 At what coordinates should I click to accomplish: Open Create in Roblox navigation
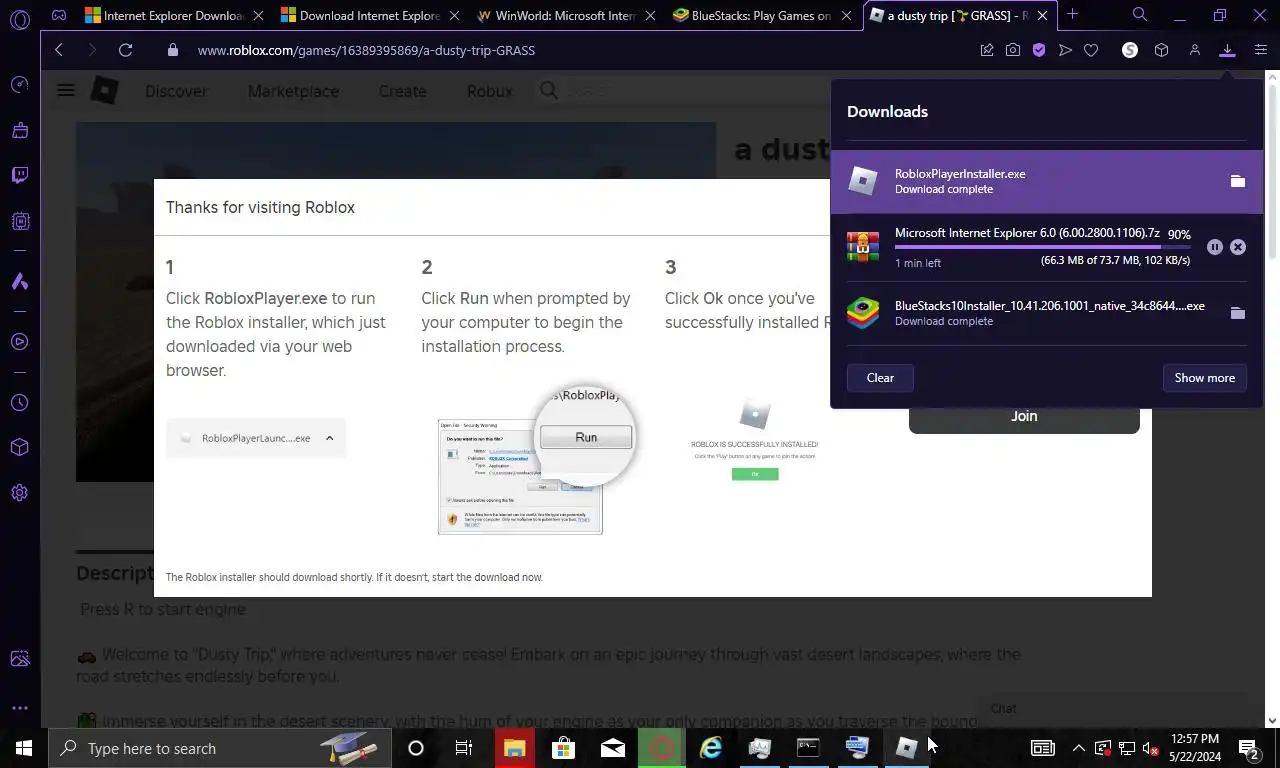click(402, 91)
